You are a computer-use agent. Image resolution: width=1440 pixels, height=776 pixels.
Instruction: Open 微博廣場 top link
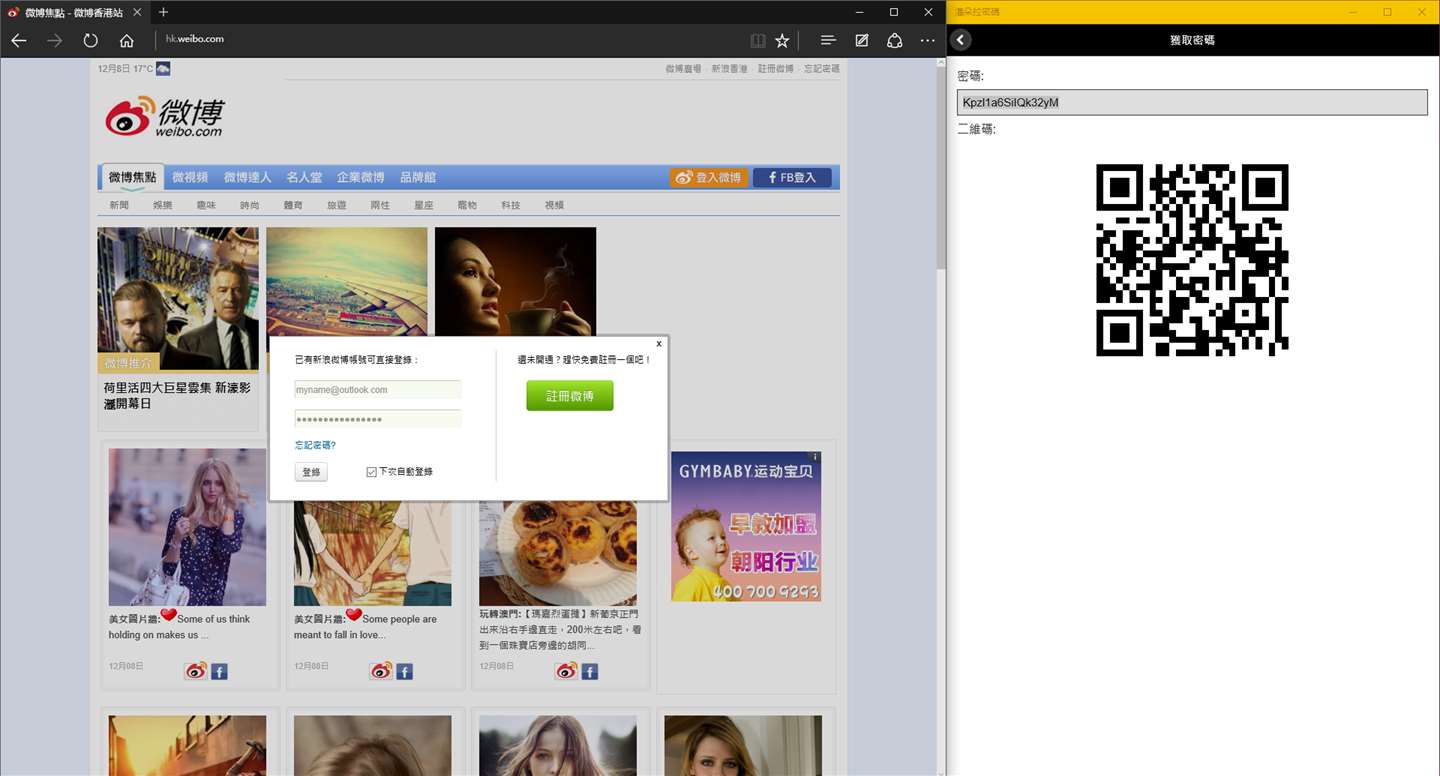[x=683, y=69]
